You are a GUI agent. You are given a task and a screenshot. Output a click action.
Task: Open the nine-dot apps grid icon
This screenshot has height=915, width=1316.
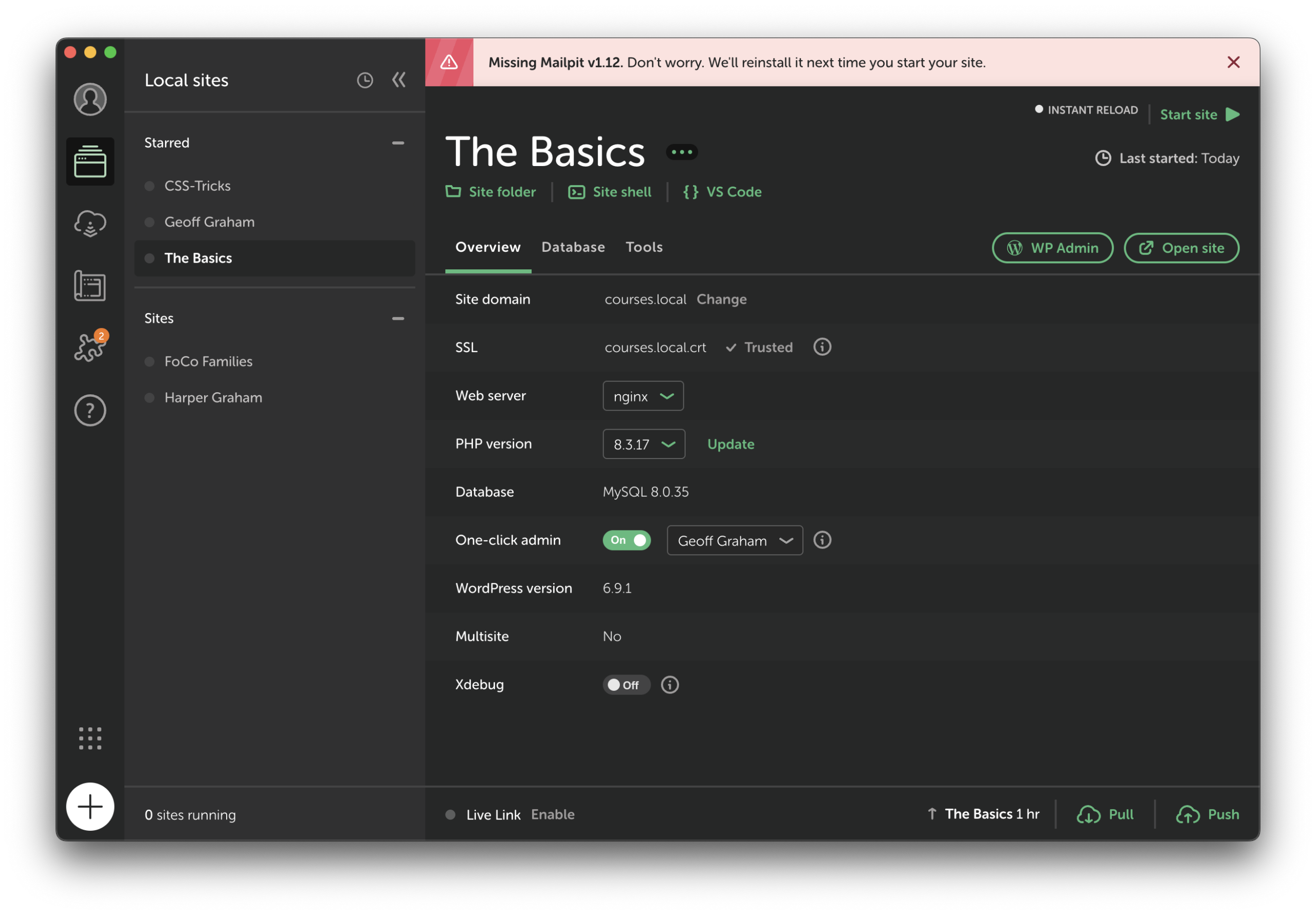[x=90, y=738]
